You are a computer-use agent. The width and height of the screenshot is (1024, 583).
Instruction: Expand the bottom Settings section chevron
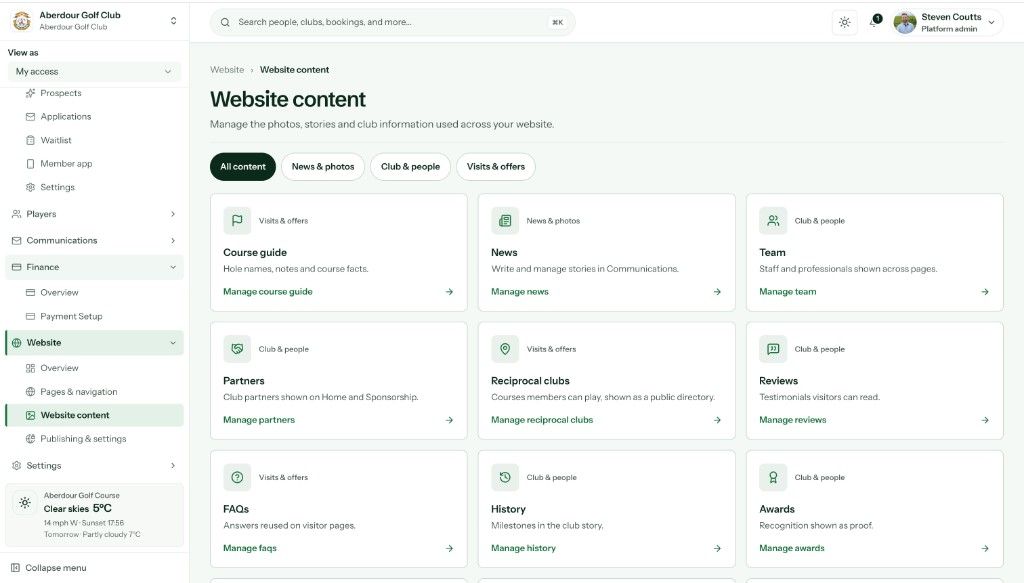pyautogui.click(x=173, y=465)
